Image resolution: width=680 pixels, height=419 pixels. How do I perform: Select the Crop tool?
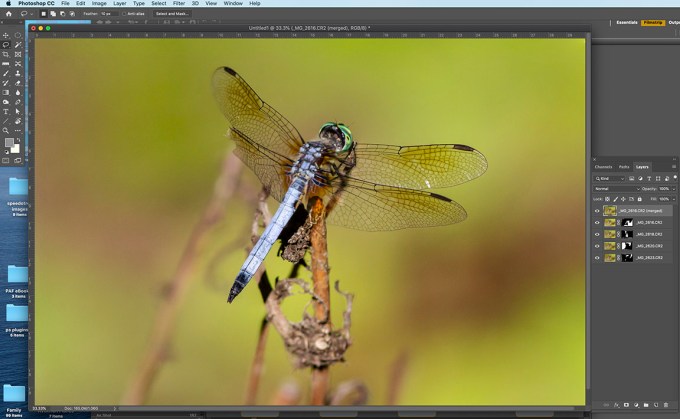[6, 54]
